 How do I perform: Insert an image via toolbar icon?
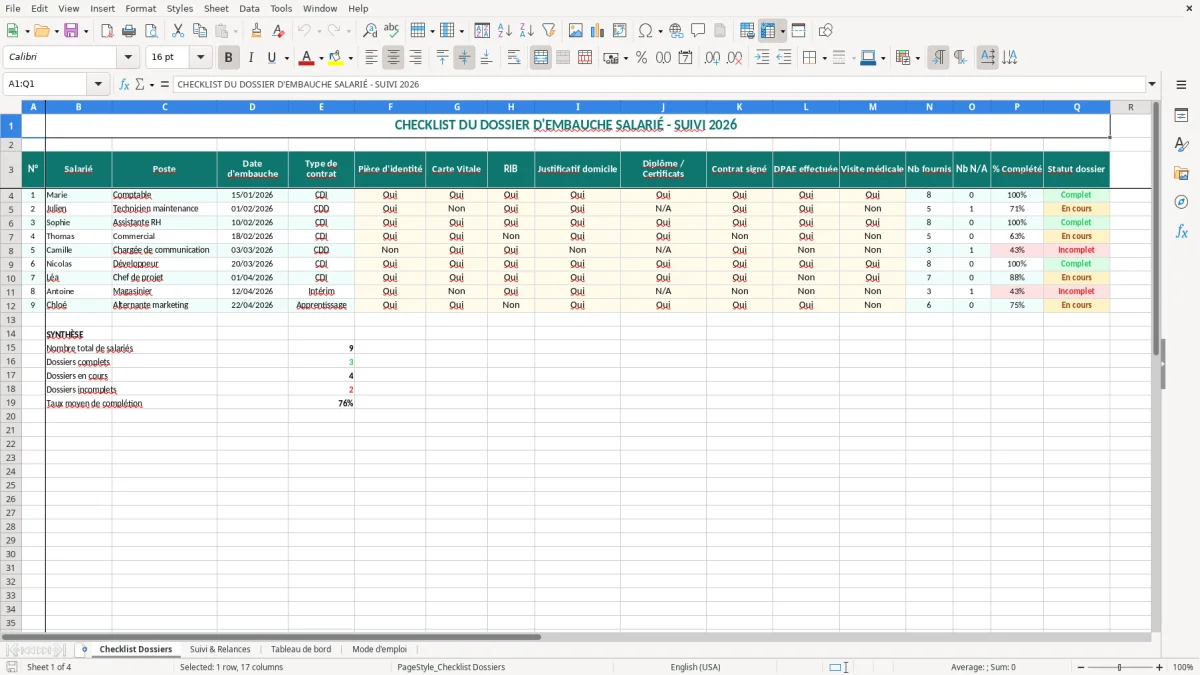(576, 31)
